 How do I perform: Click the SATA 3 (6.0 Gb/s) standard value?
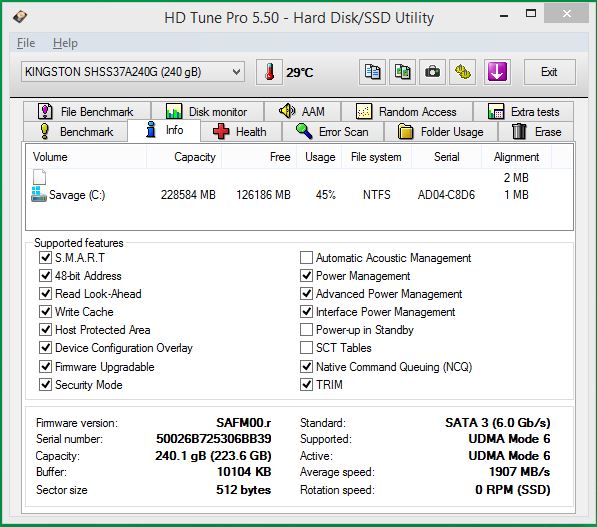(x=498, y=423)
